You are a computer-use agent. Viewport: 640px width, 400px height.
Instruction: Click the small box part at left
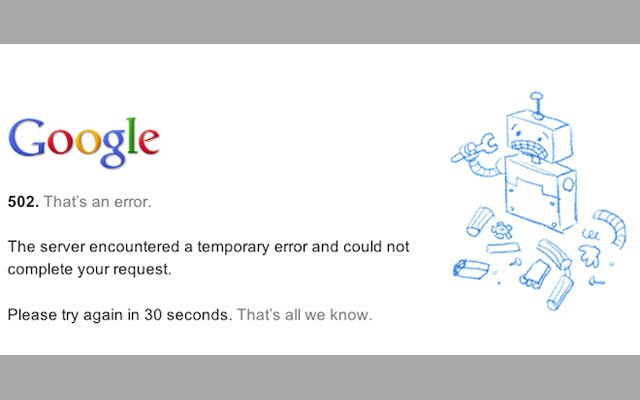tap(471, 269)
